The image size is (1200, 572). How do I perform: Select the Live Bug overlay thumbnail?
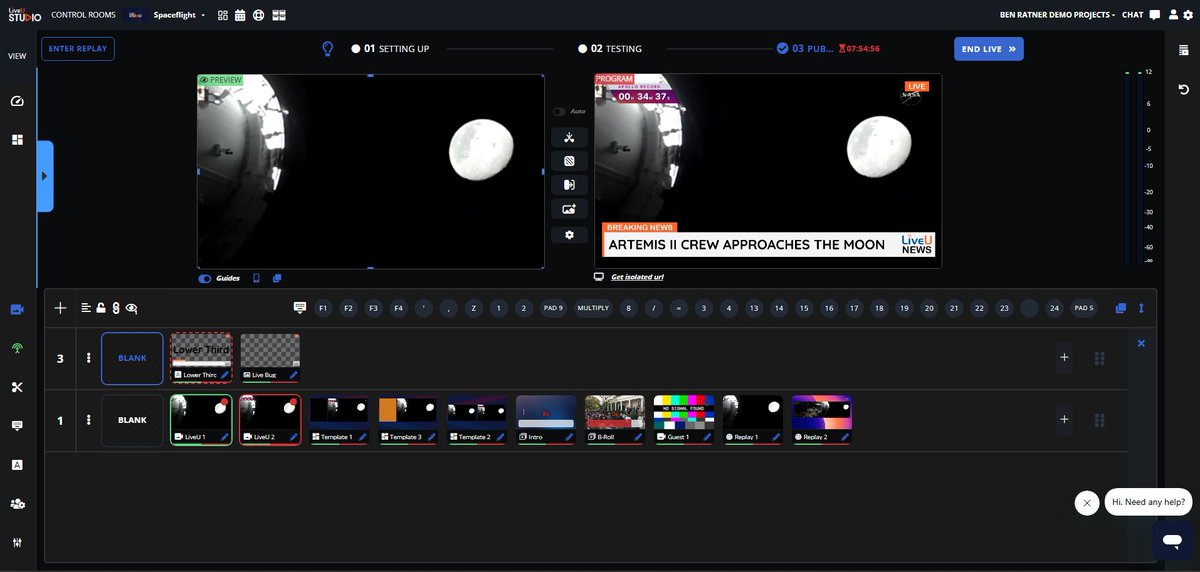[x=270, y=357]
